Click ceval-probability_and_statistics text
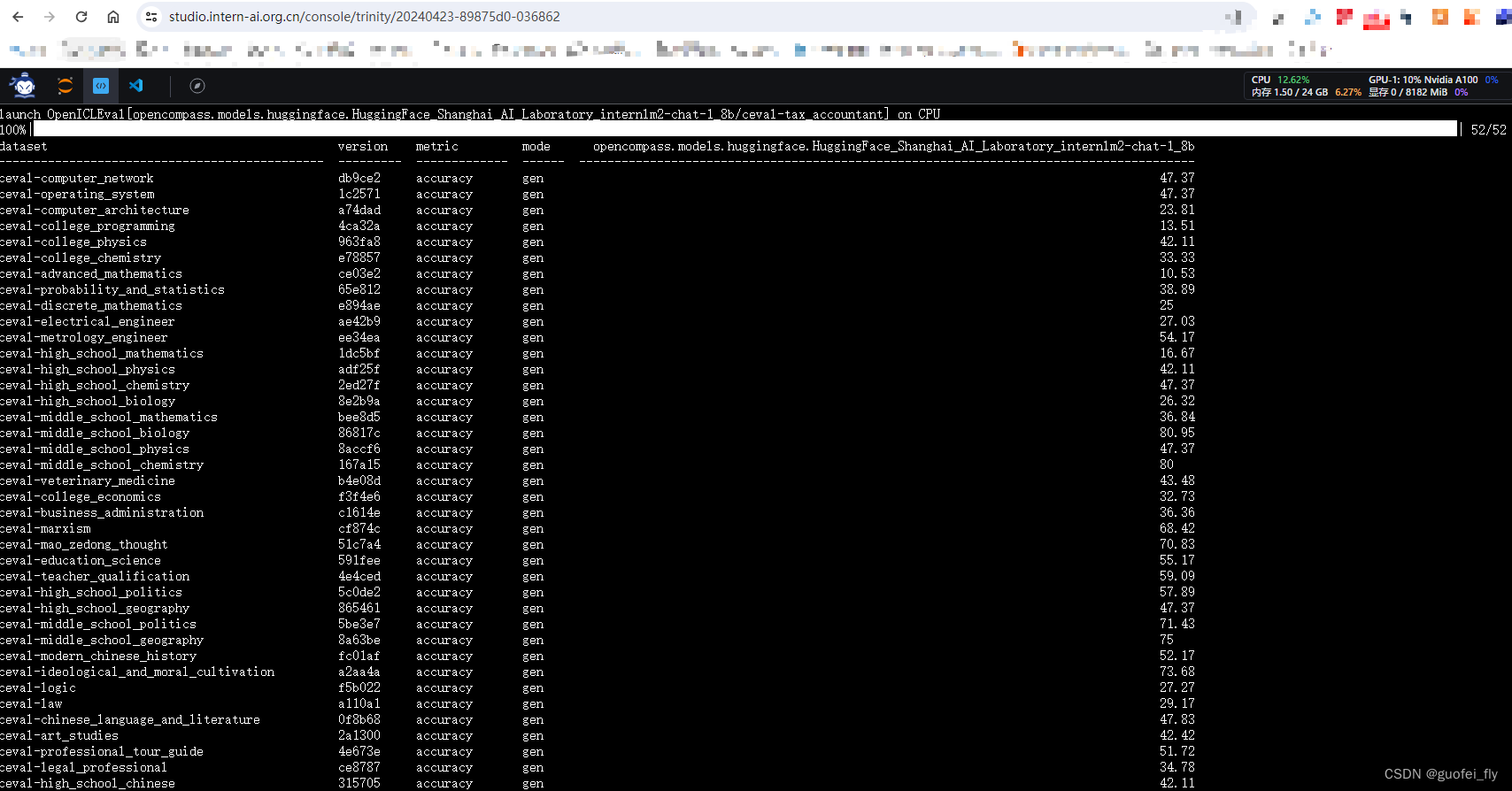1512x791 pixels. (x=112, y=289)
